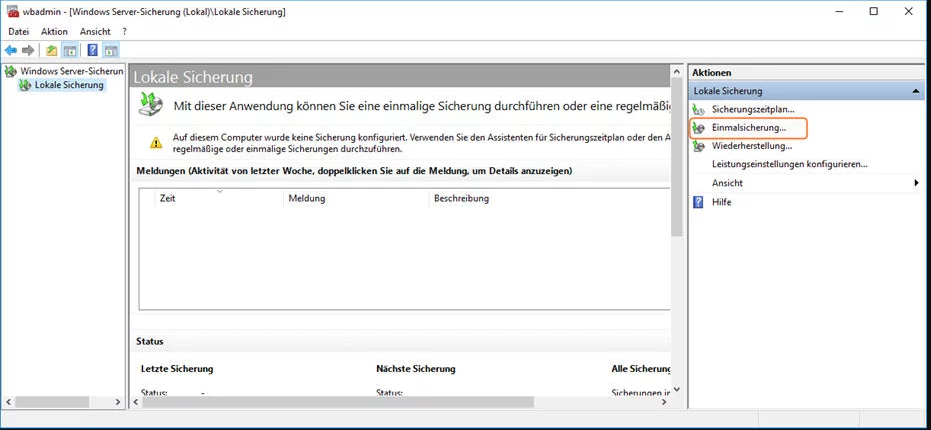
Task: Click the Letzte Sicherung heading
Action: click(x=177, y=369)
